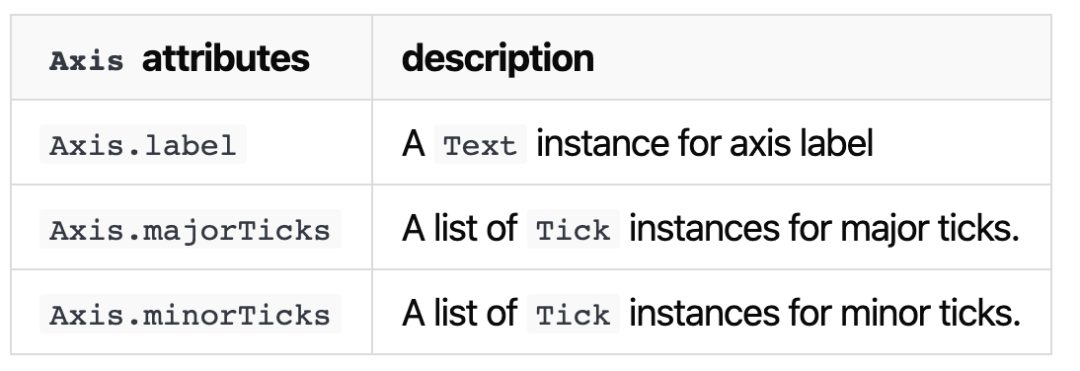Click "instances for minor ticks." text
Screen dimensions: 1080x371
(x=824, y=315)
